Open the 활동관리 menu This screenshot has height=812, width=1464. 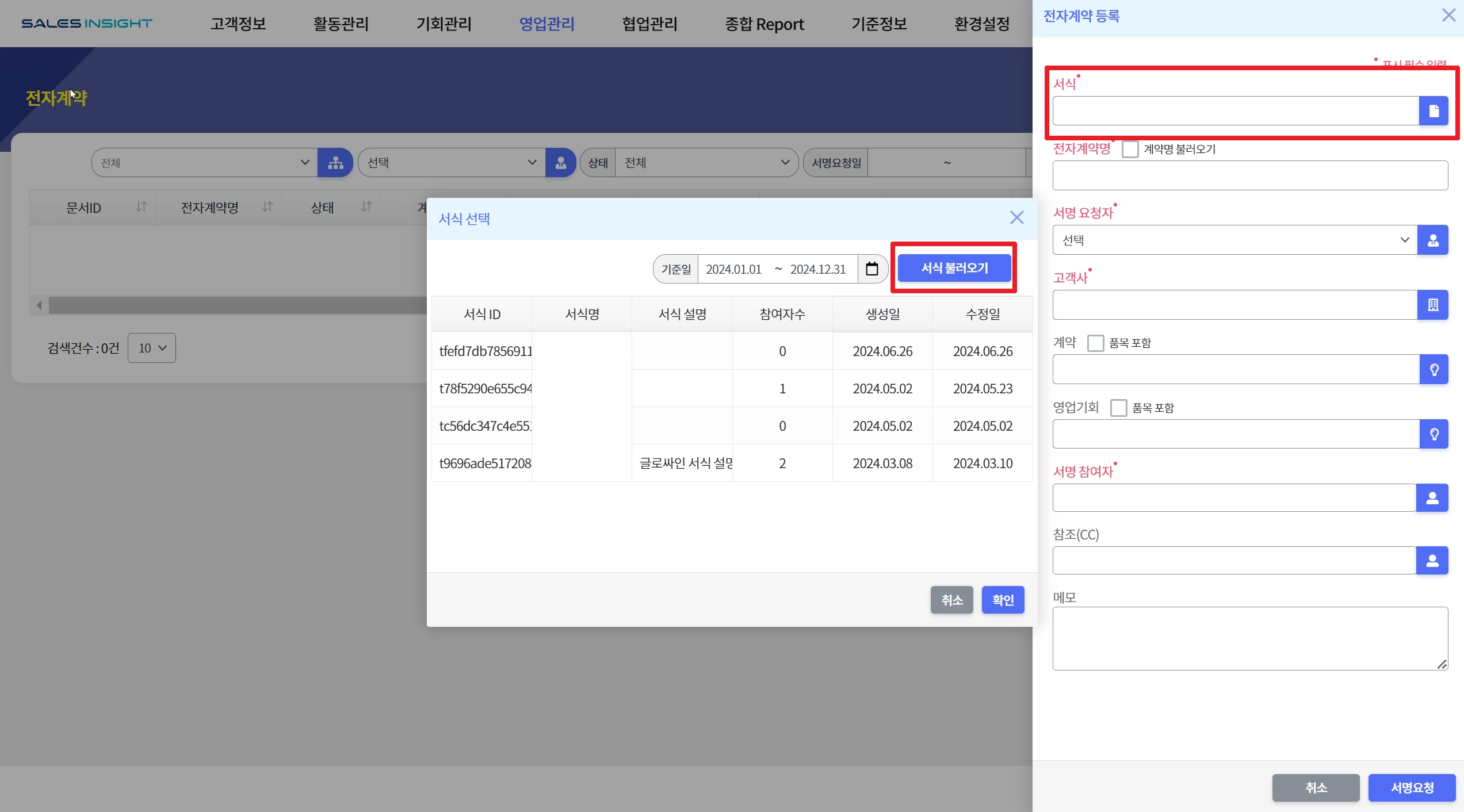pos(341,24)
